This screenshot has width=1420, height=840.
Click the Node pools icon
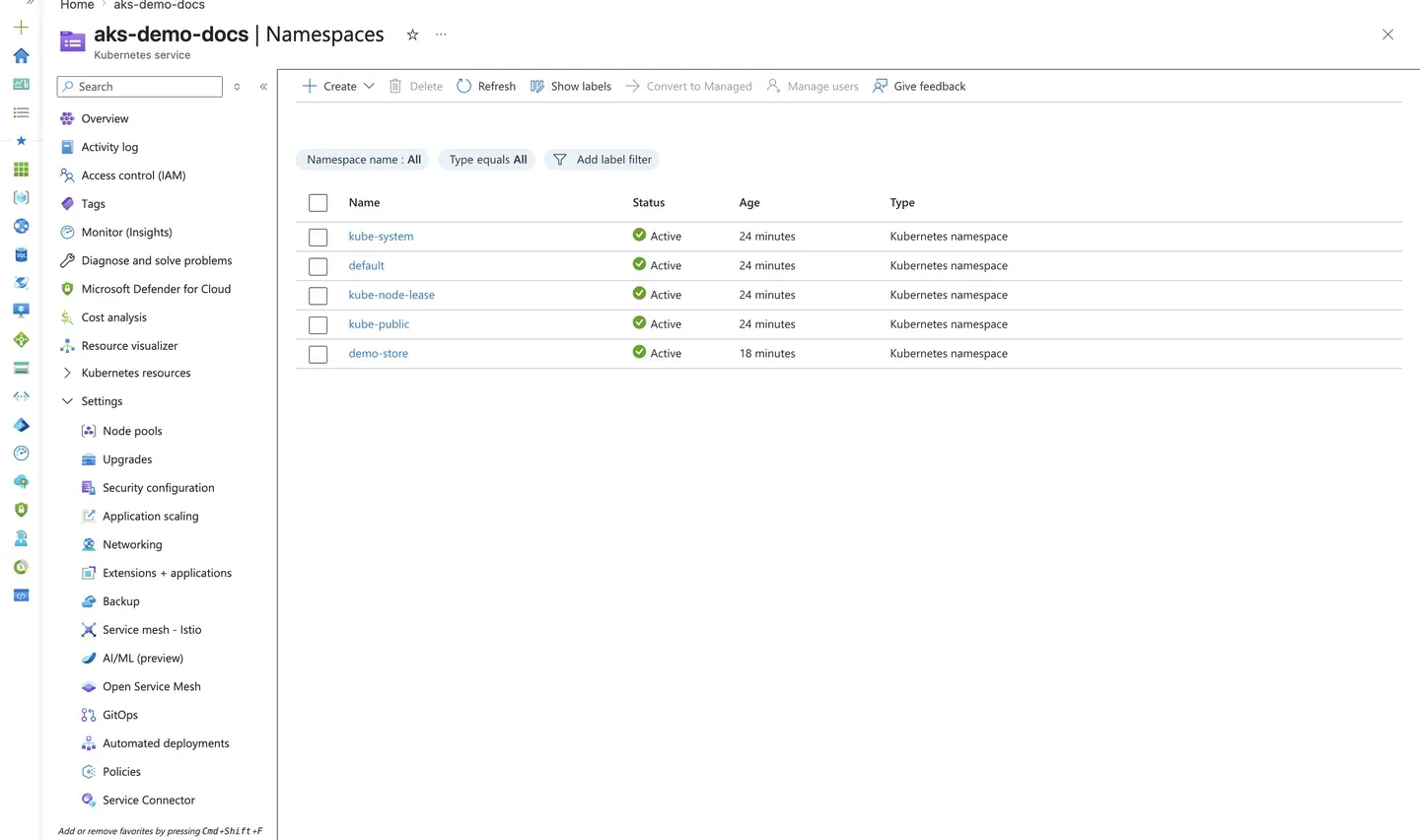point(89,431)
